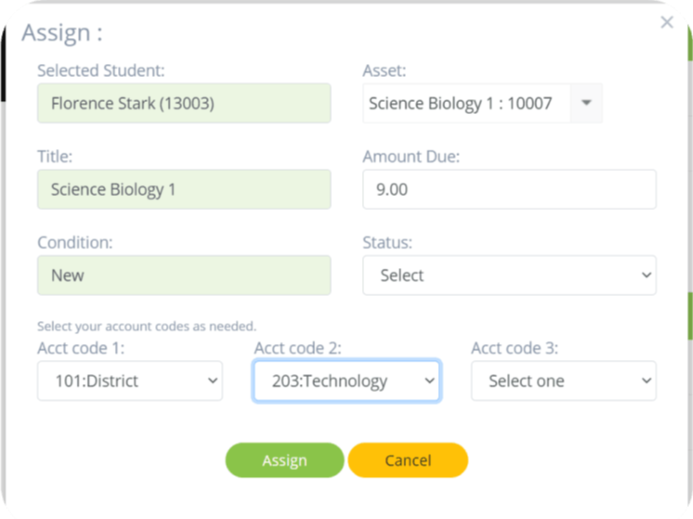The image size is (693, 519).
Task: Click the Title field Science Biology 1
Action: 184,189
